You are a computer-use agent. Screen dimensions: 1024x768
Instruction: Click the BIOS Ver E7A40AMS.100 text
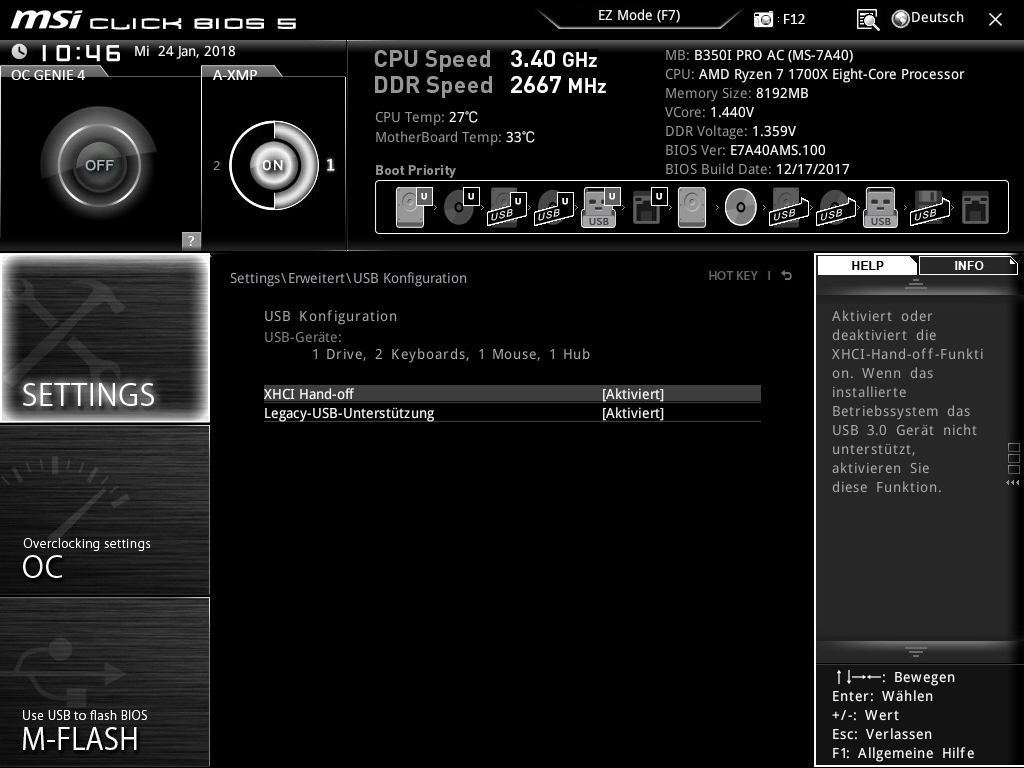pyautogui.click(x=745, y=150)
